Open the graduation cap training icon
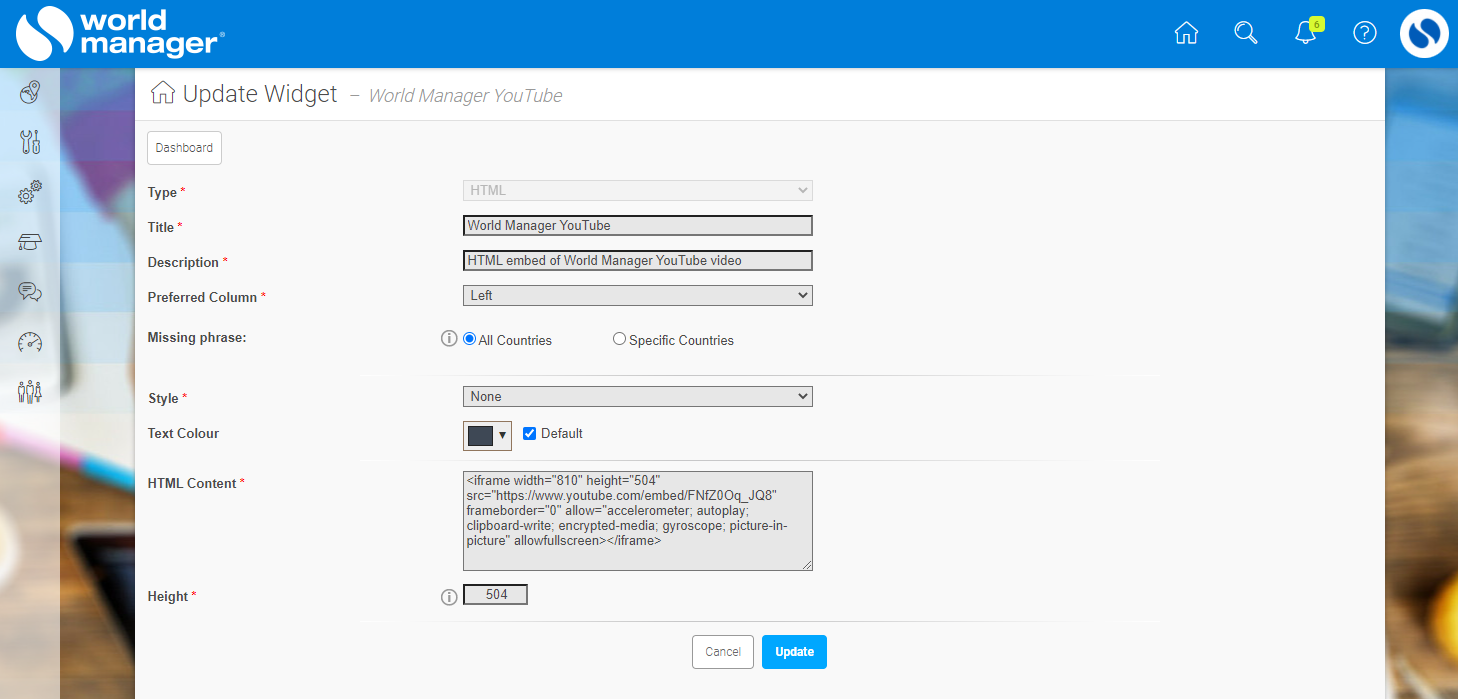The height and width of the screenshot is (699, 1458). pyautogui.click(x=29, y=242)
